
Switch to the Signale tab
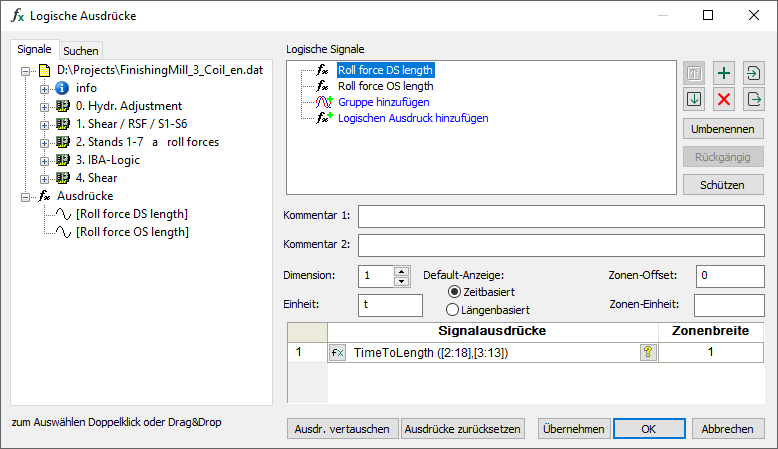[x=34, y=49]
